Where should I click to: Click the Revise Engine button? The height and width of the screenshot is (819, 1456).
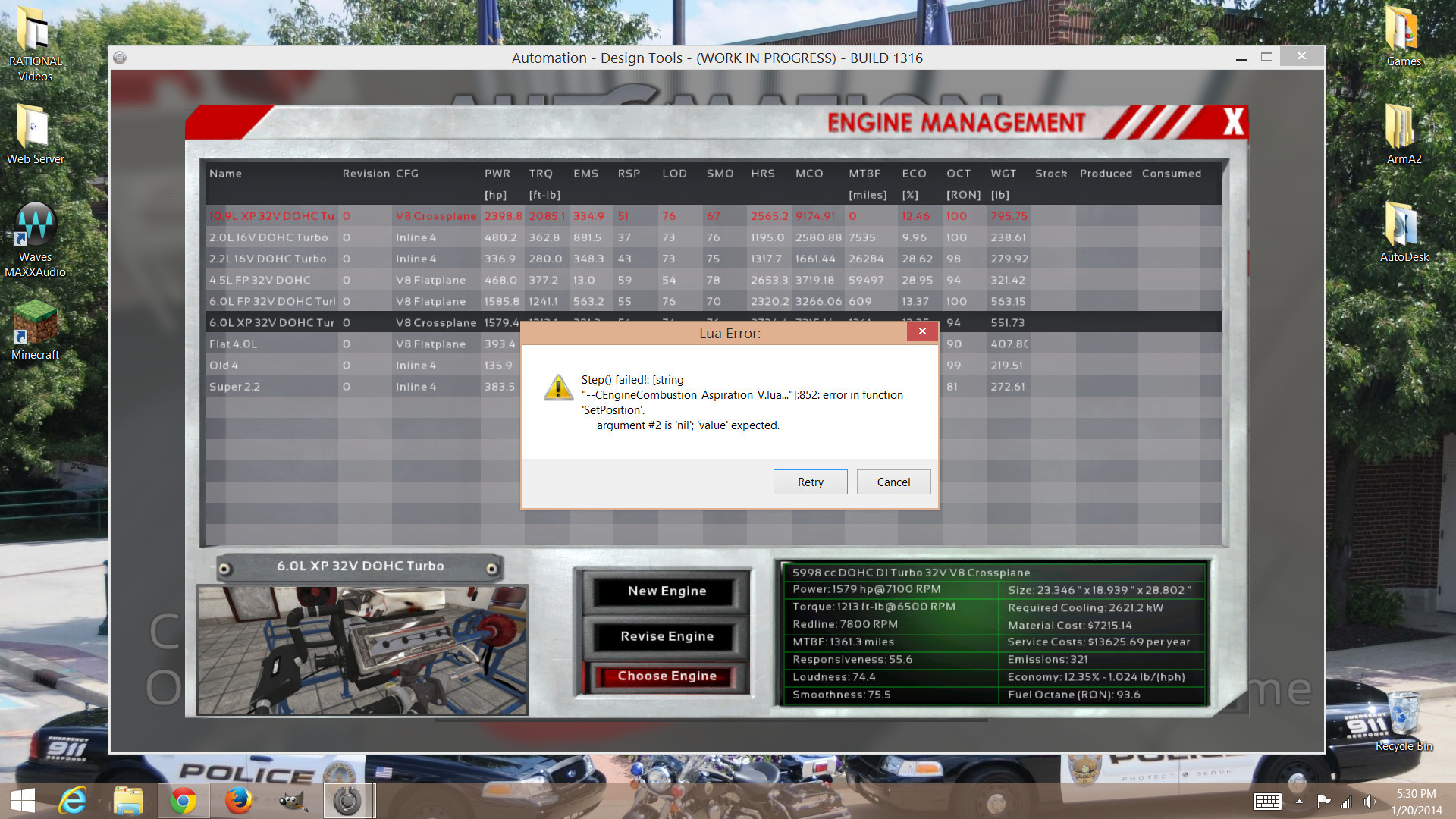(x=667, y=636)
